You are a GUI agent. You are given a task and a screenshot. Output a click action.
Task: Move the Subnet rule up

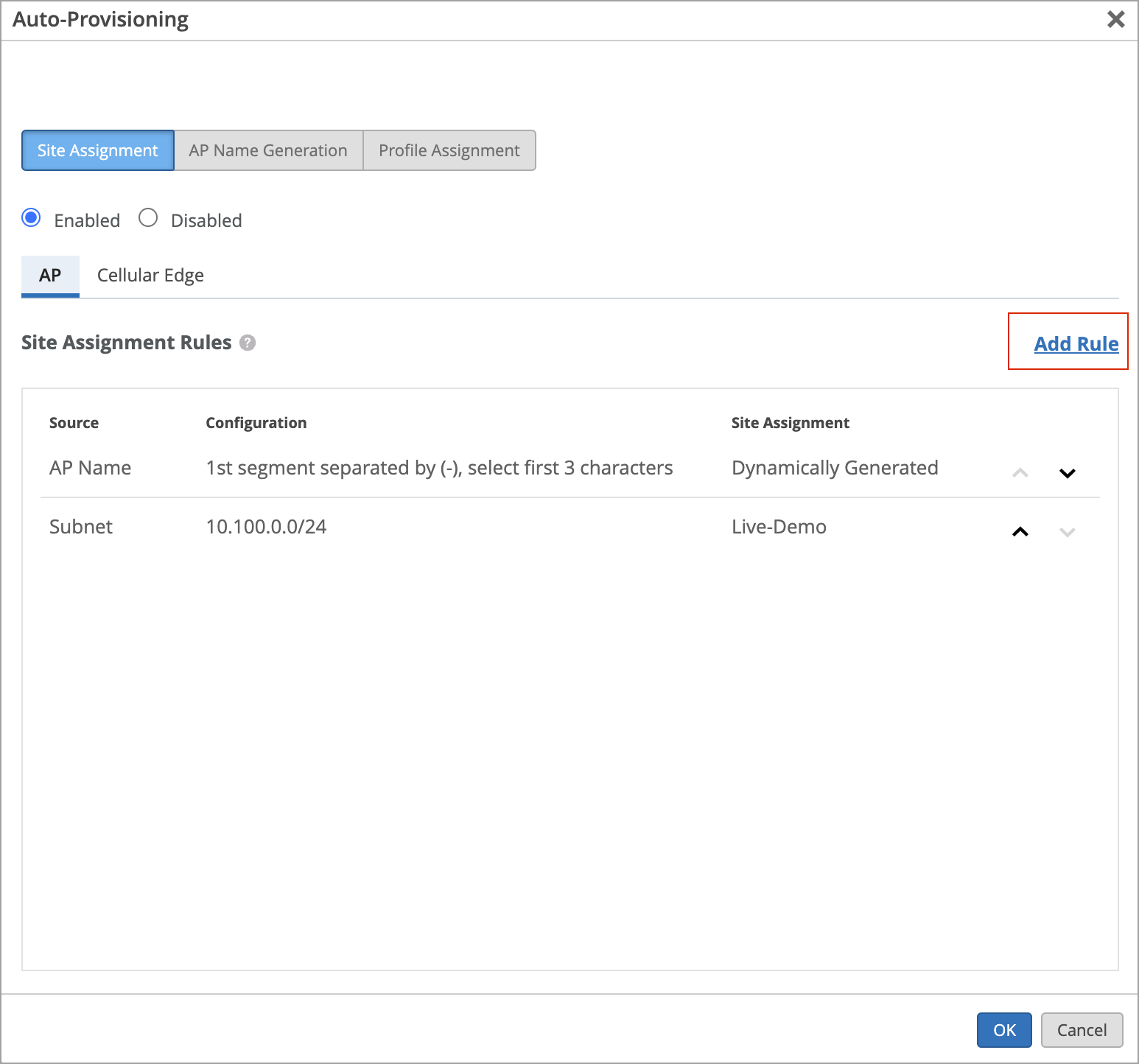tap(1020, 531)
